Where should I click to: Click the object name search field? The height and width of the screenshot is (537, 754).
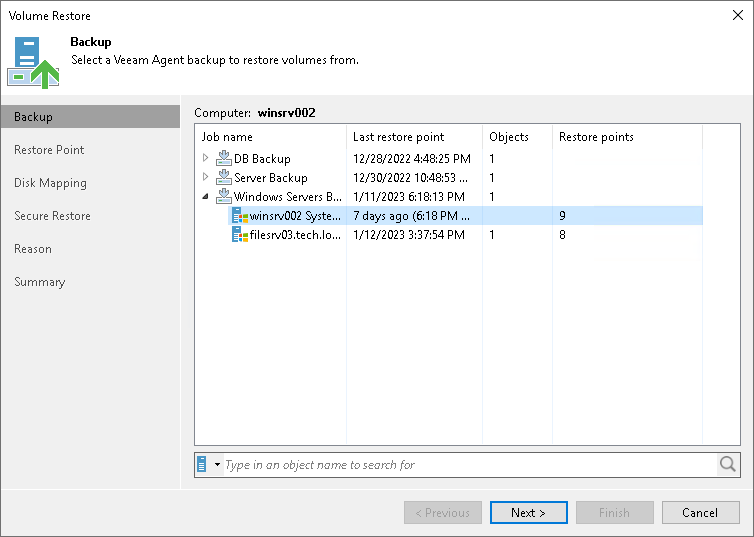tap(470, 465)
